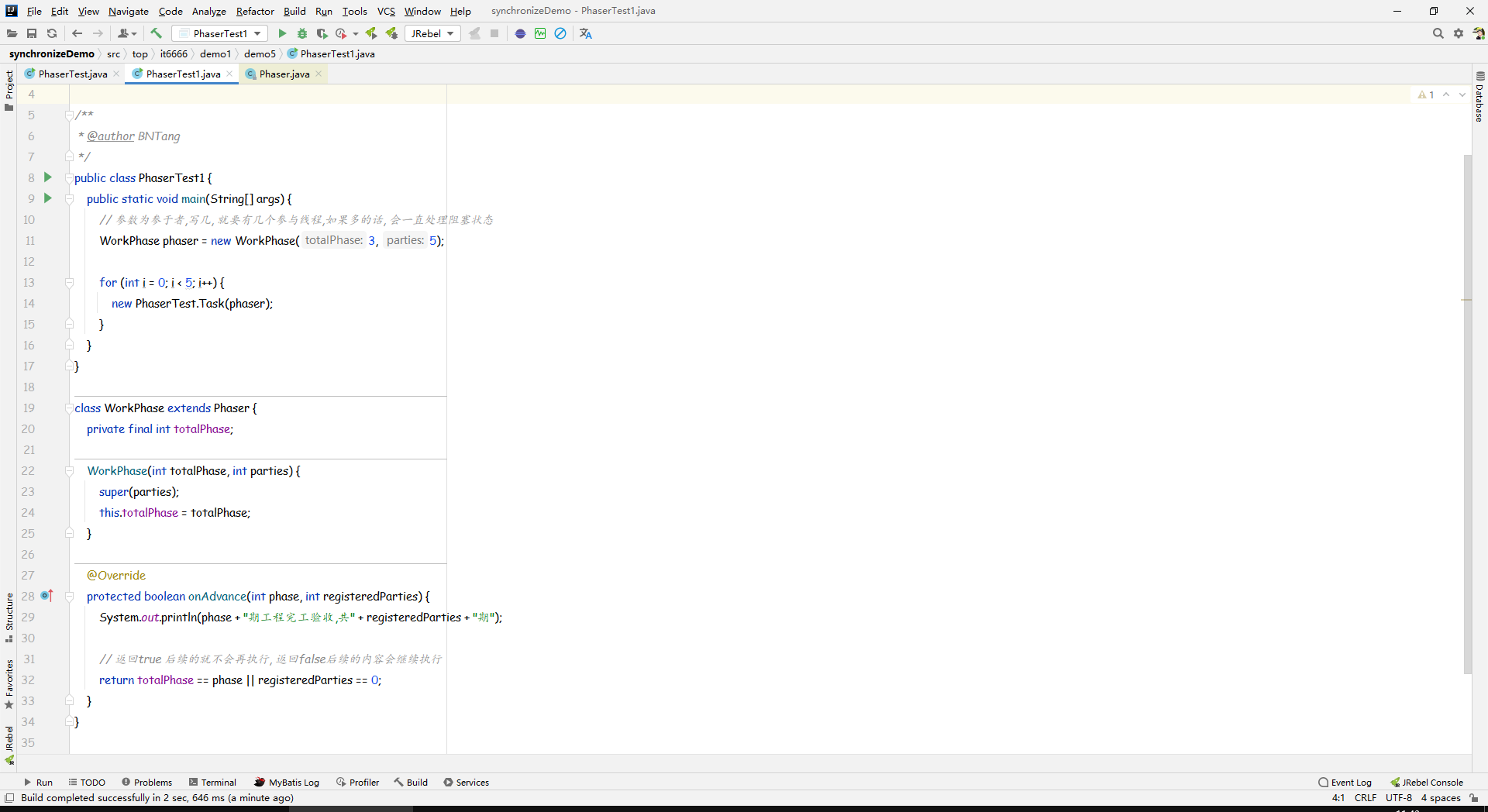Collapse the for loop fold at line 13
The width and height of the screenshot is (1488, 812).
click(69, 283)
